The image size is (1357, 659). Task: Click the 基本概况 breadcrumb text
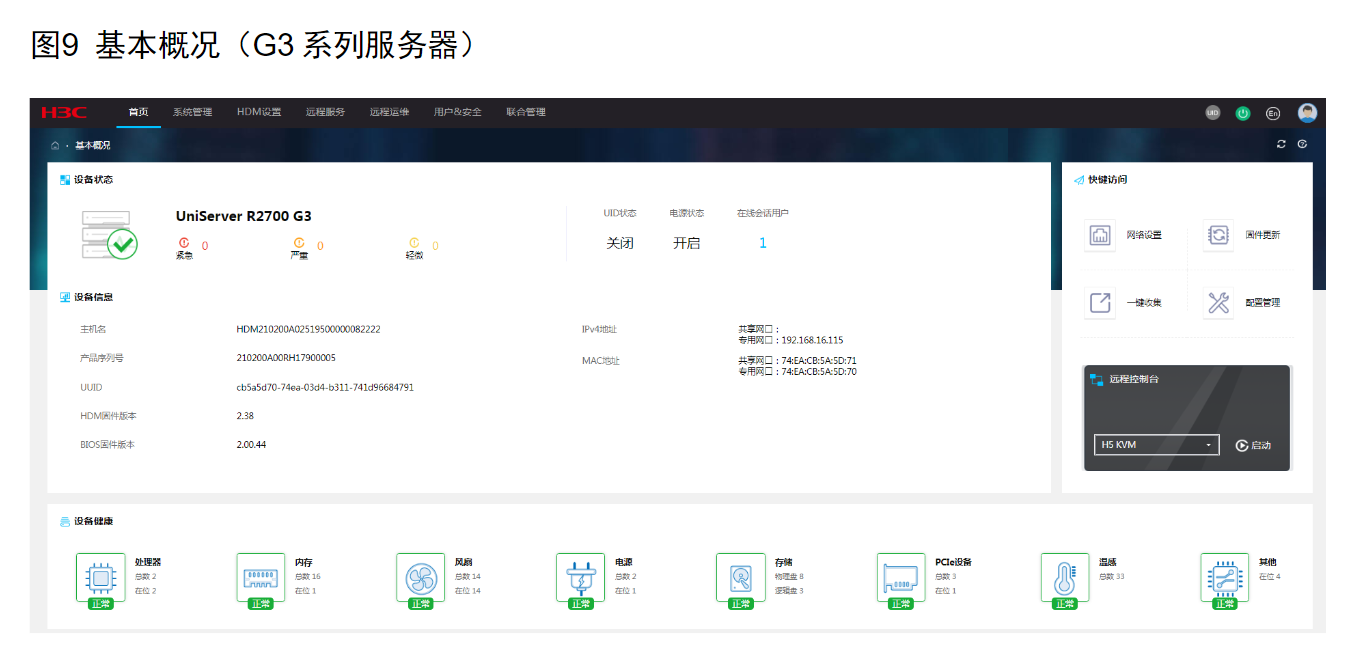point(92,145)
